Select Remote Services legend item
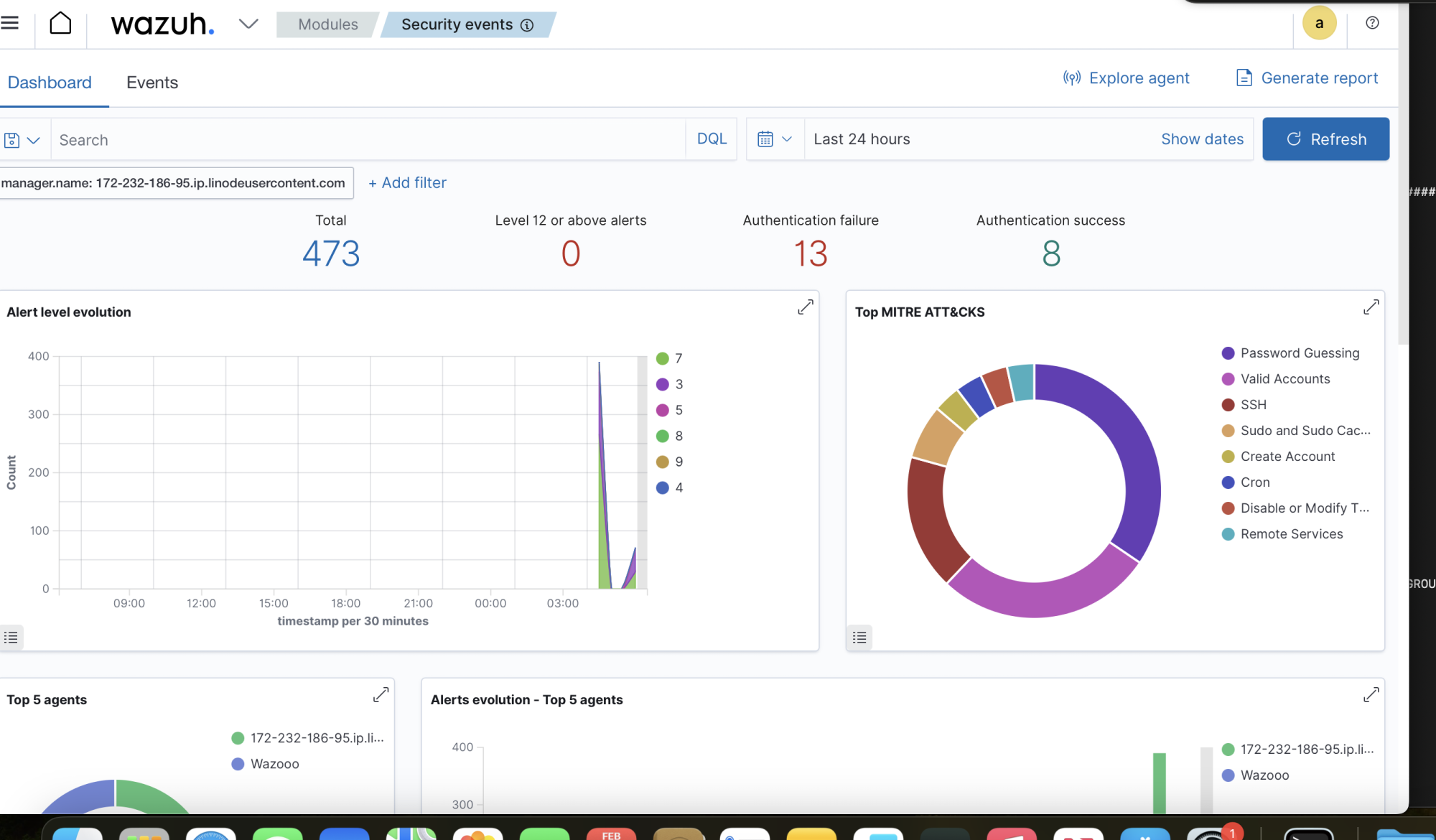1436x840 pixels. 1282,534
